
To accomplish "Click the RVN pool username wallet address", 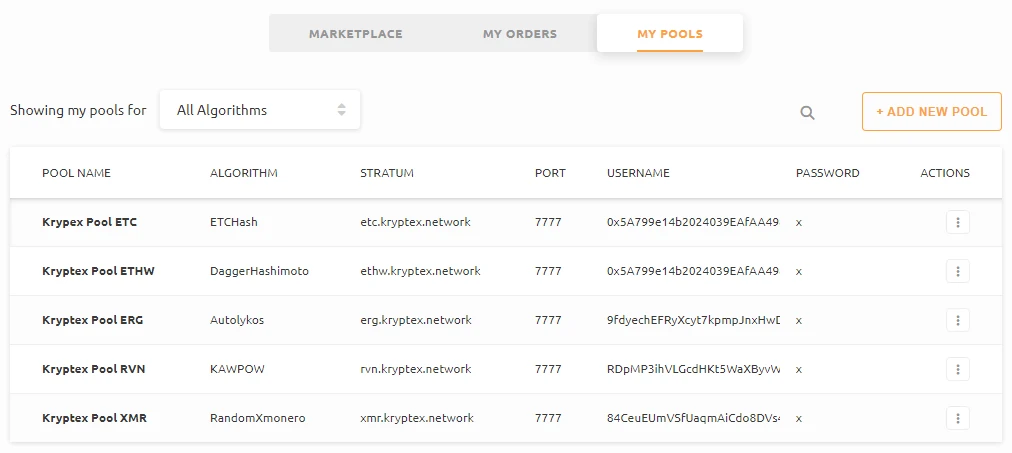I will (x=693, y=369).
